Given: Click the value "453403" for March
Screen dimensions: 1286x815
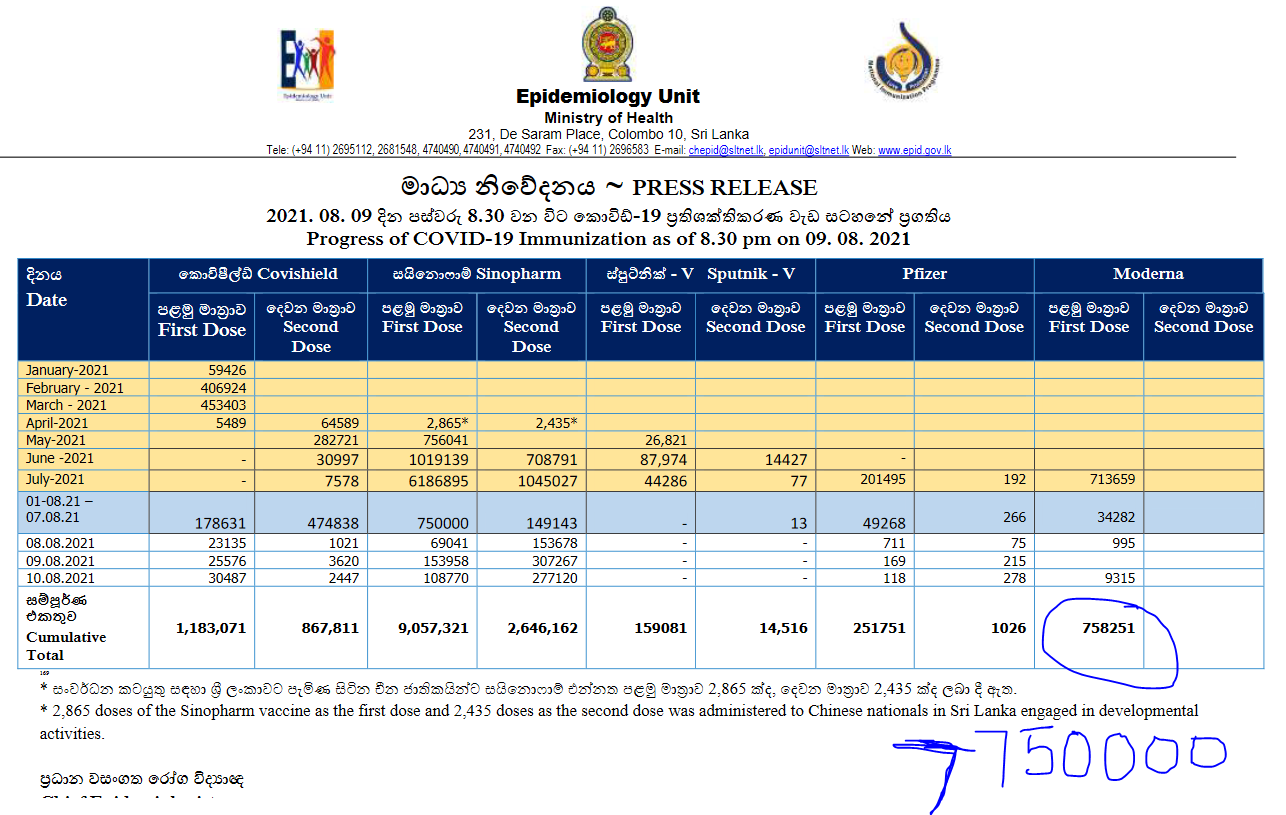Looking at the screenshot, I should [x=222, y=405].
